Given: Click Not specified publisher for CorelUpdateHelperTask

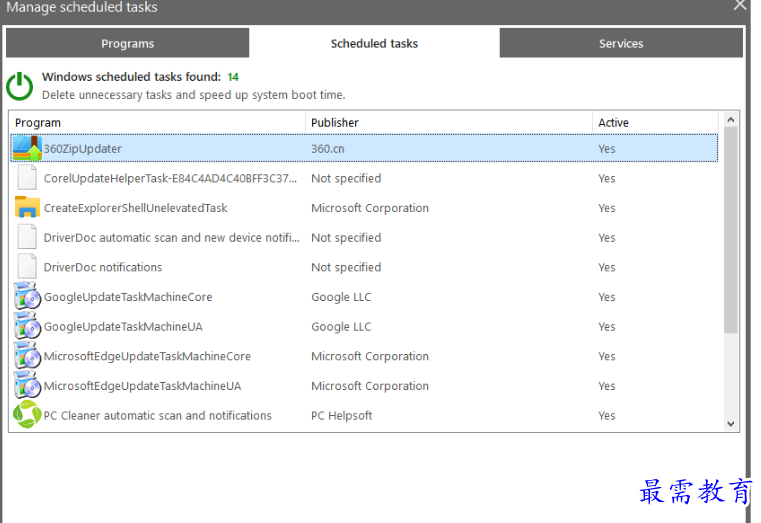Looking at the screenshot, I should [x=346, y=178].
